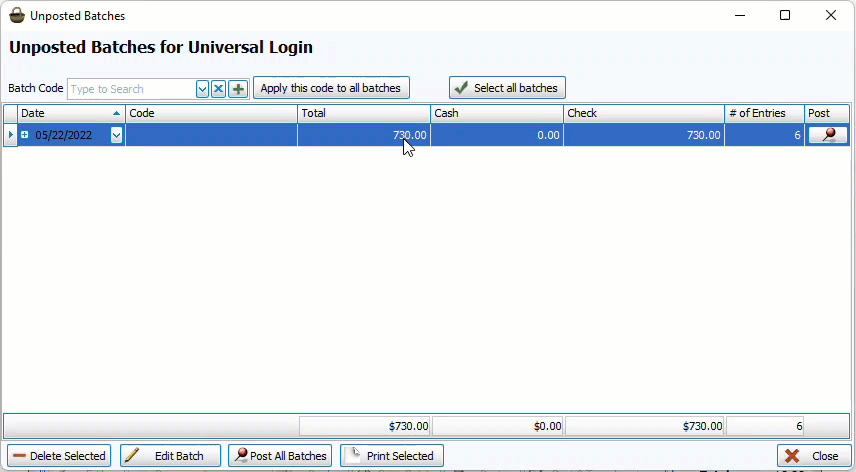Click the Total column header
856x472 pixels.
tap(363, 113)
